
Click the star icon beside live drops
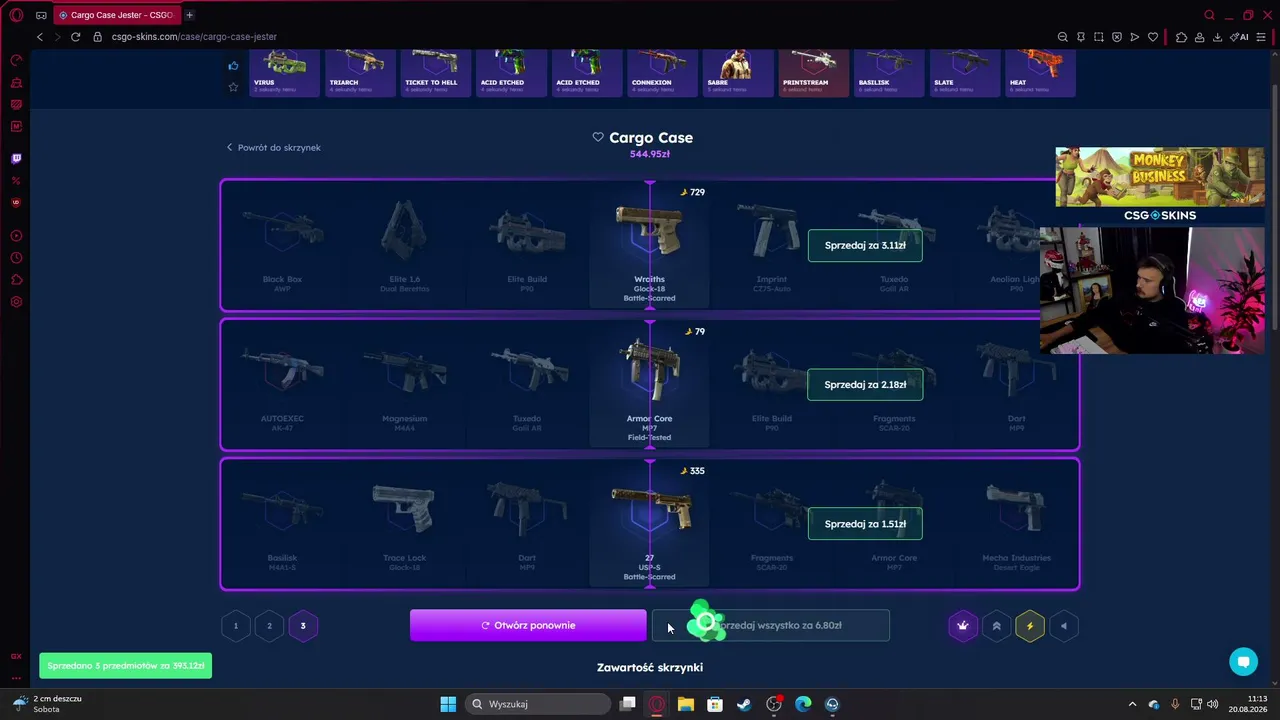pyautogui.click(x=233, y=87)
